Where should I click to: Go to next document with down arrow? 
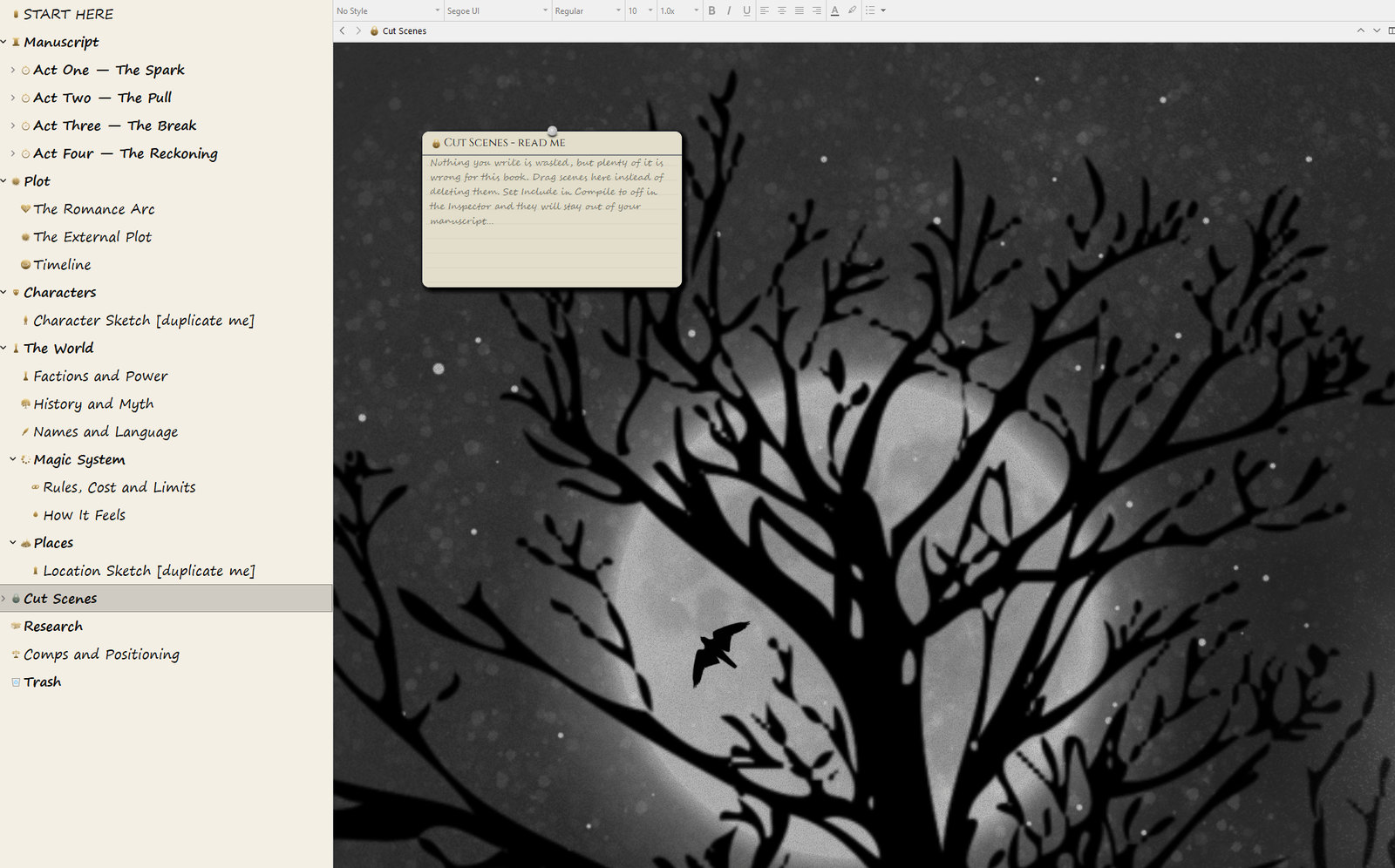point(1377,31)
